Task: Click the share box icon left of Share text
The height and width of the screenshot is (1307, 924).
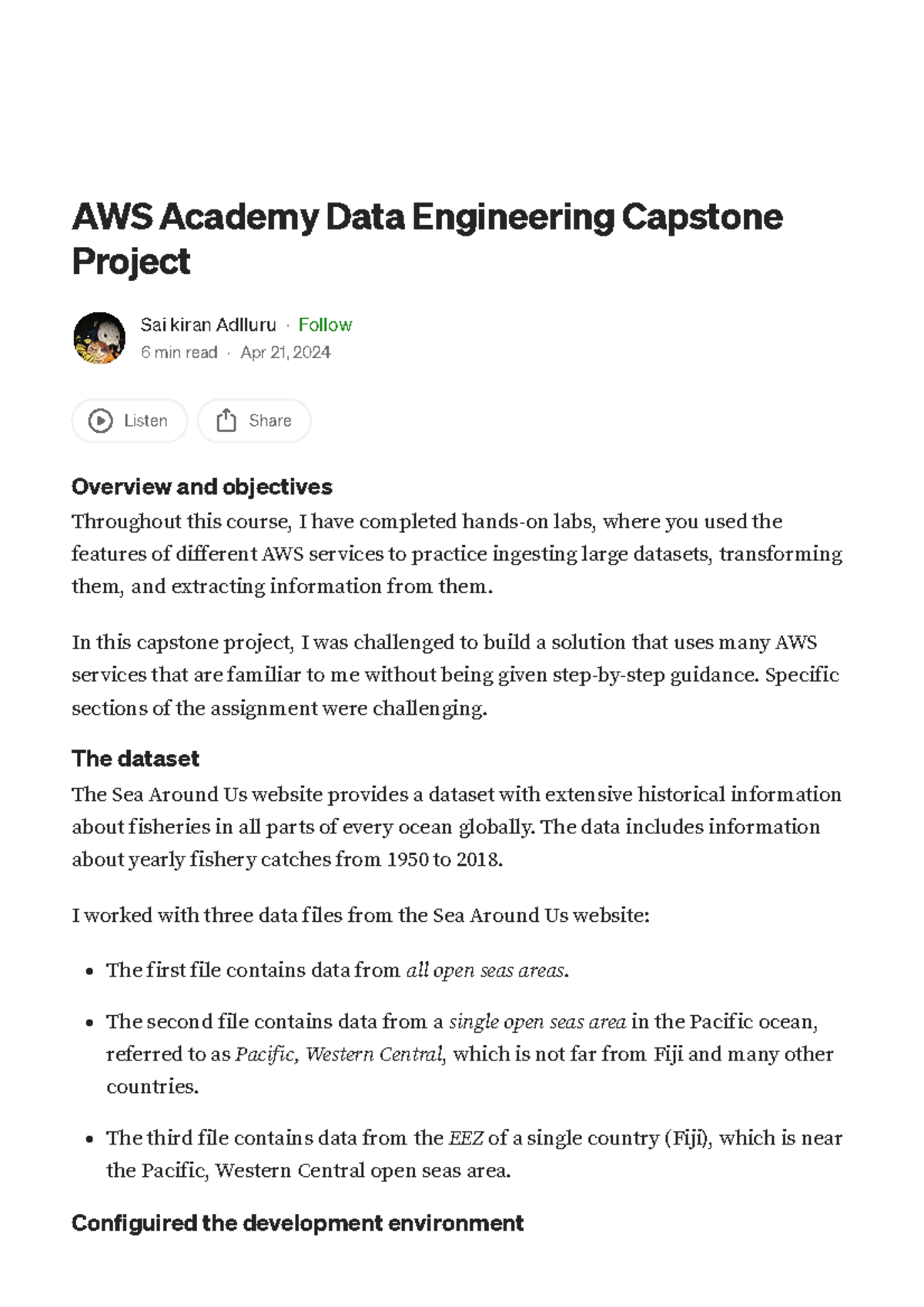Action: 228,421
